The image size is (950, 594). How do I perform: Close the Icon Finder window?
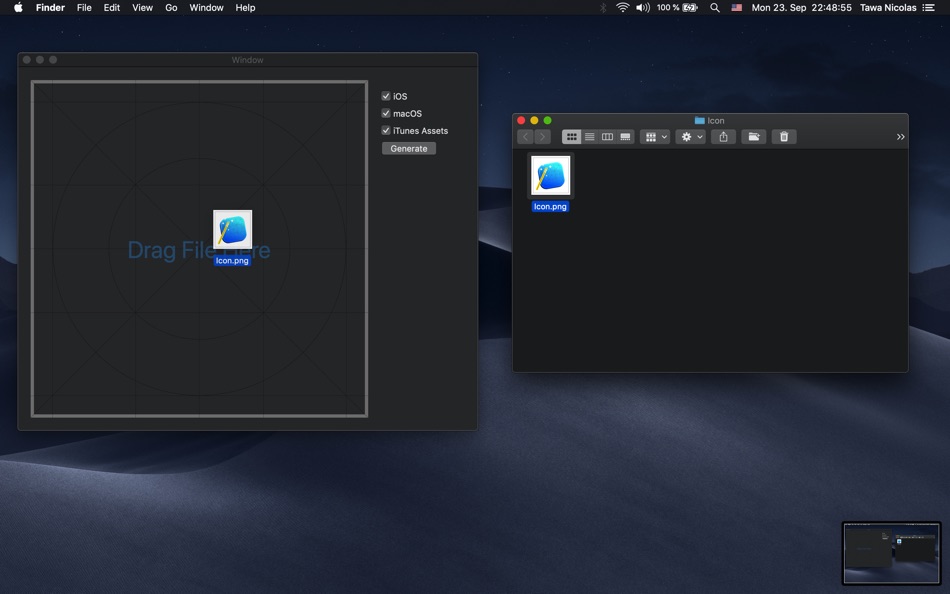pos(521,121)
